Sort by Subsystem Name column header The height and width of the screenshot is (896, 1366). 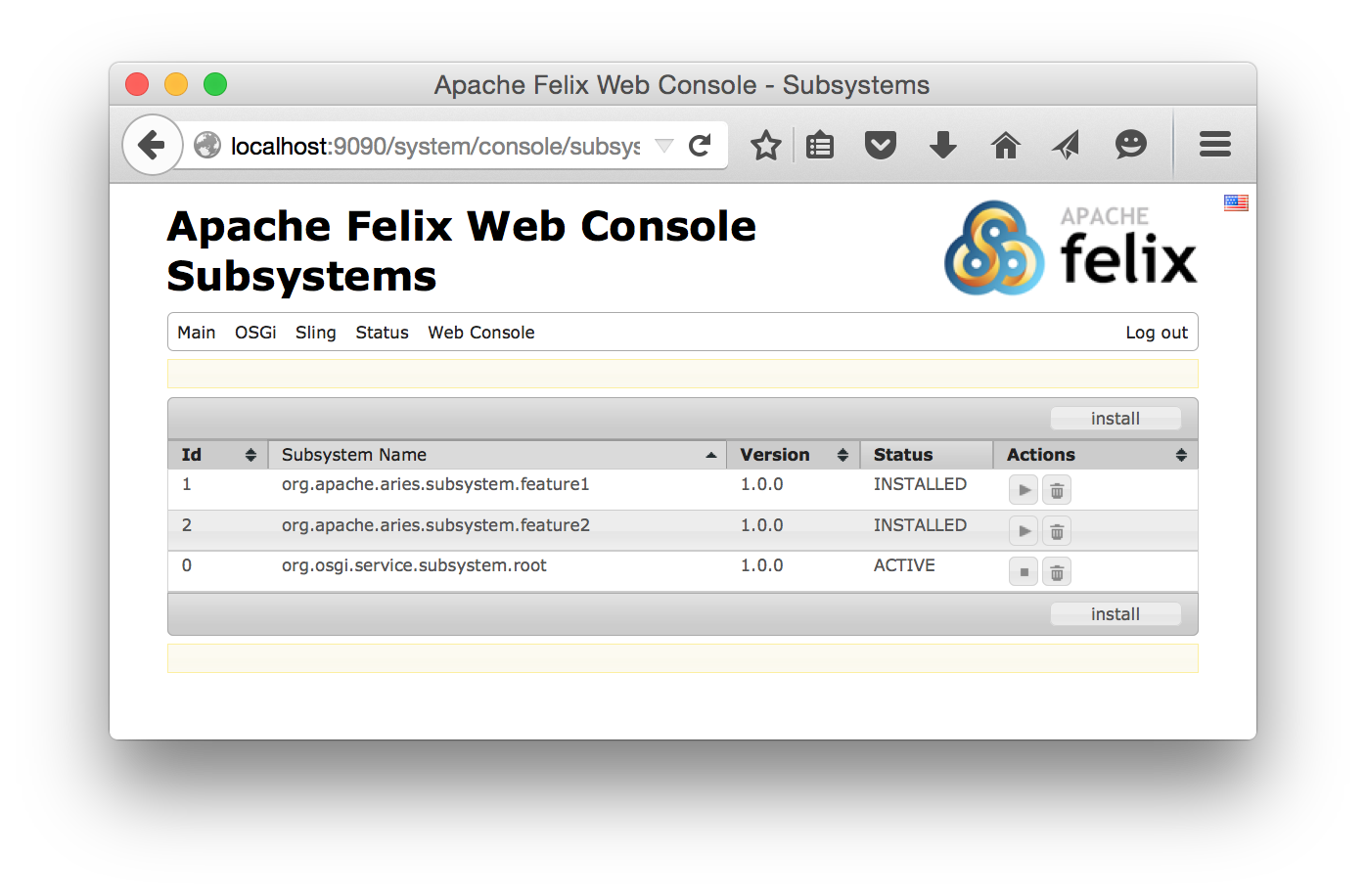[497, 455]
